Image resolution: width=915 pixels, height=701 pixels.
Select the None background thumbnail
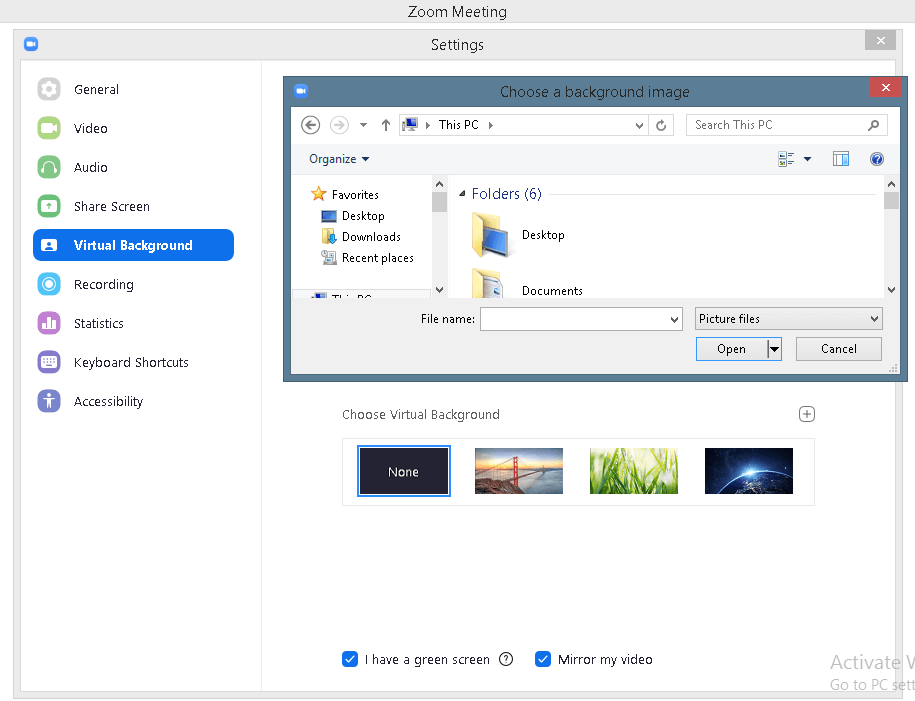tap(404, 471)
